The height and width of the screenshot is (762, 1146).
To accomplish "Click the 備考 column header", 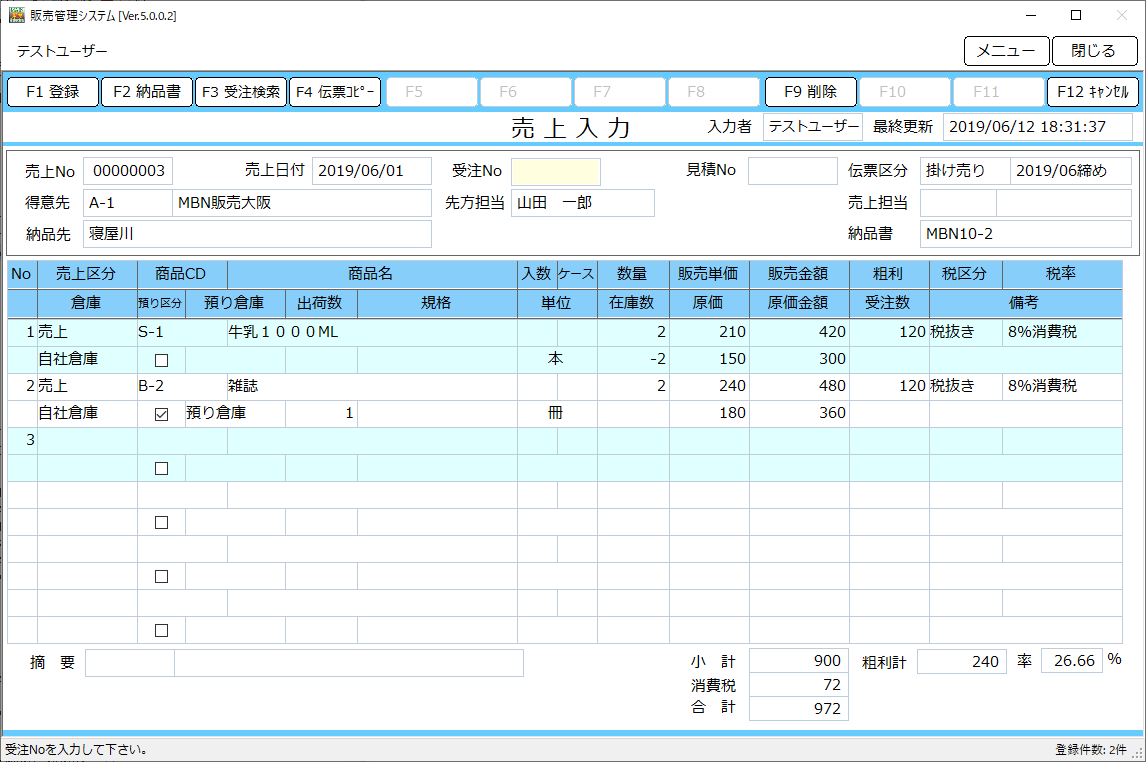I will click(1025, 303).
